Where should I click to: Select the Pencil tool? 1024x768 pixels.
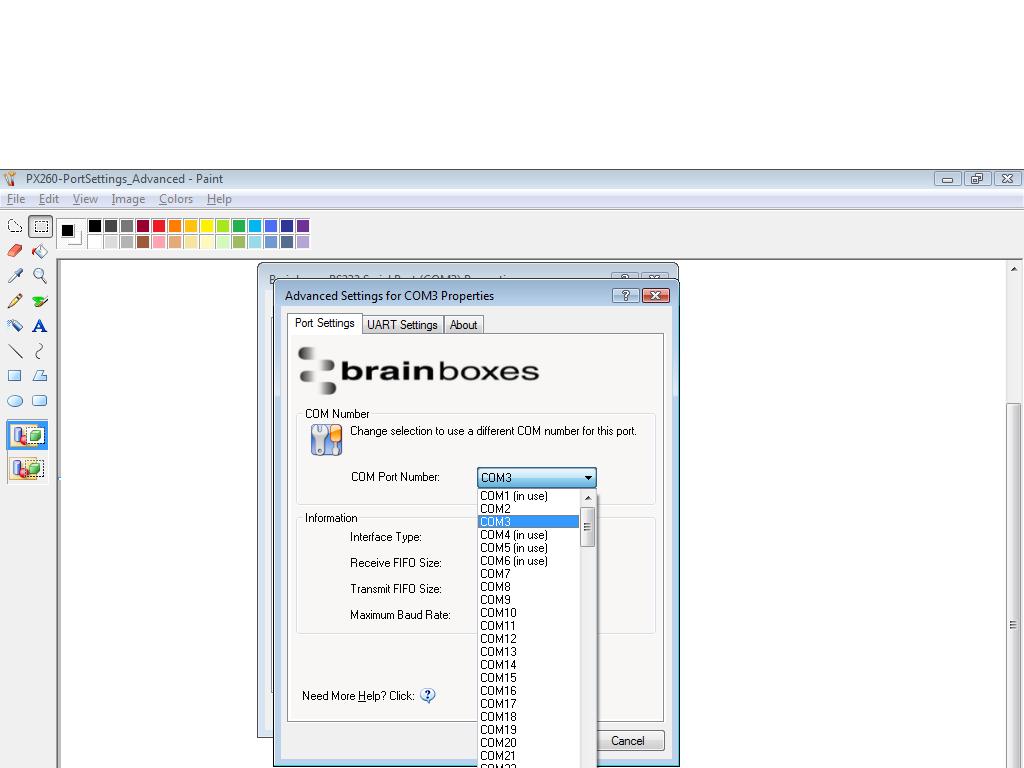coord(14,300)
